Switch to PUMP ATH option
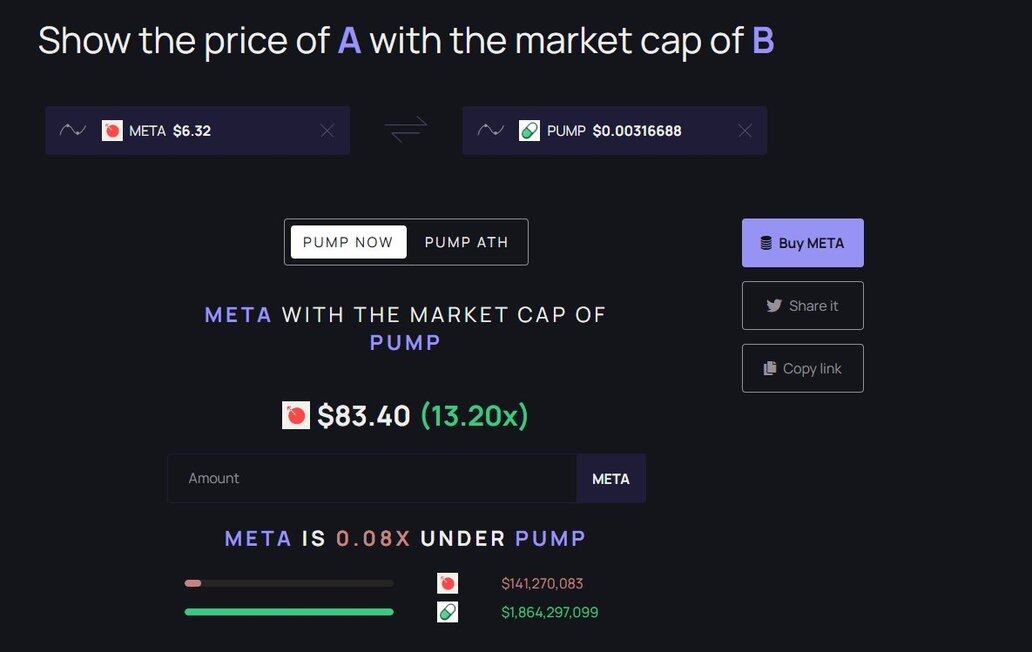 coord(466,242)
